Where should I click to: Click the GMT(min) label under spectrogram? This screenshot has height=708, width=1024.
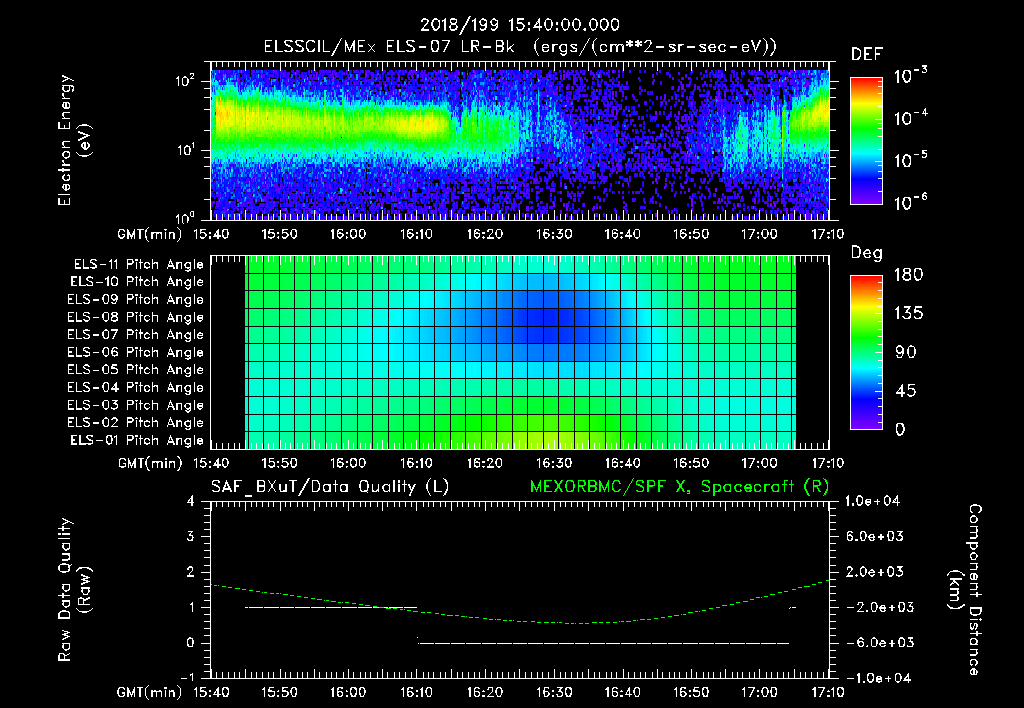(x=150, y=234)
